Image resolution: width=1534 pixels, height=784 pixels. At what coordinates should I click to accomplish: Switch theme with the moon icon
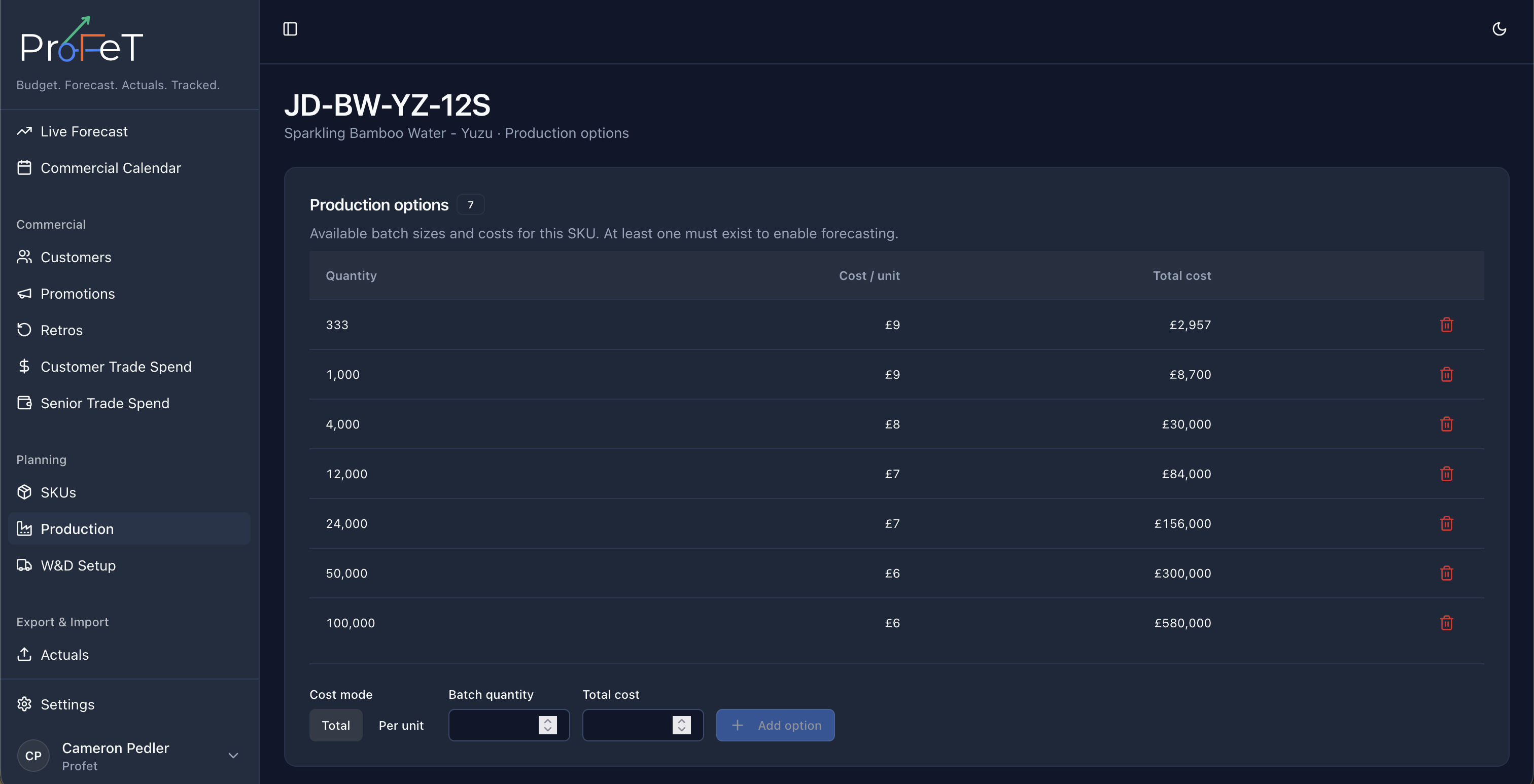pyautogui.click(x=1499, y=29)
